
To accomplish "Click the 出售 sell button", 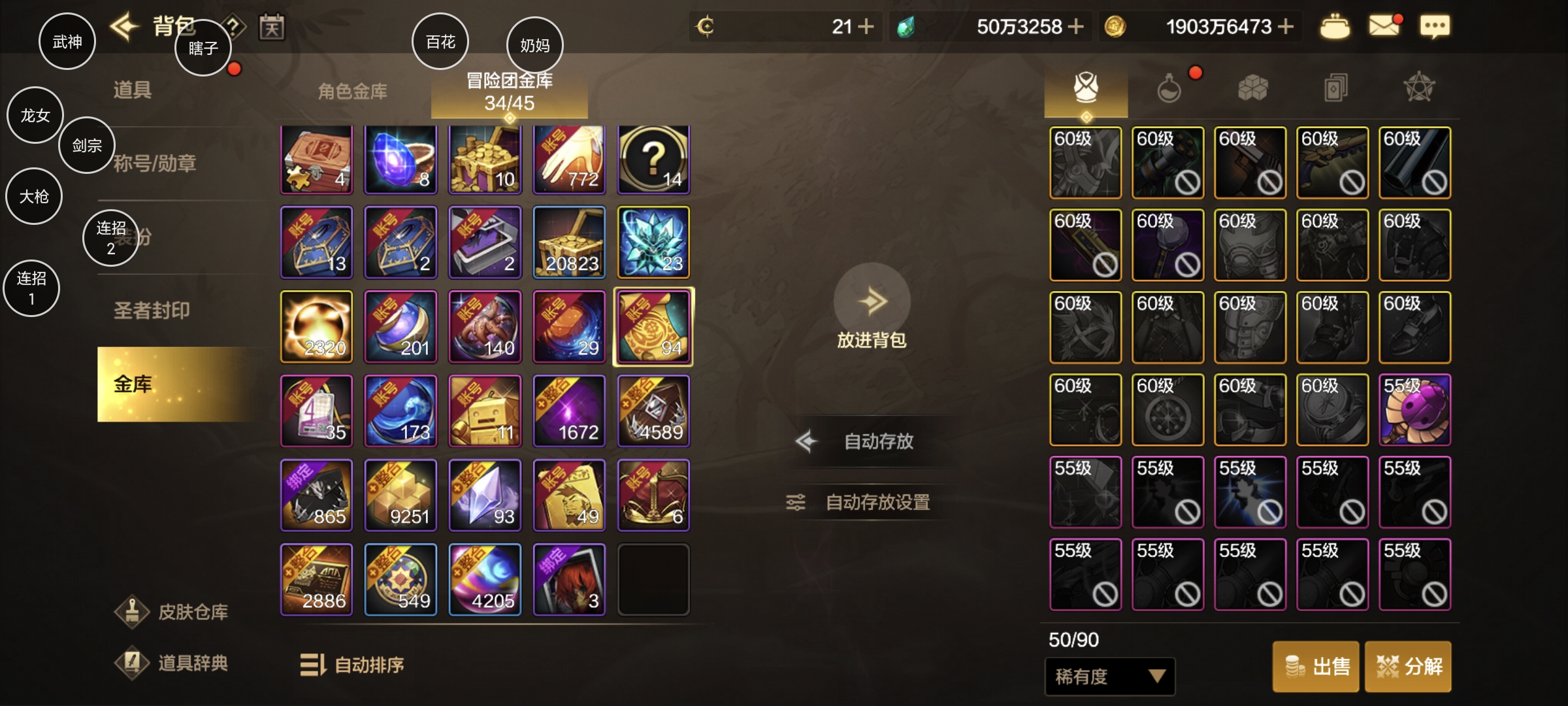I will pos(1316,666).
